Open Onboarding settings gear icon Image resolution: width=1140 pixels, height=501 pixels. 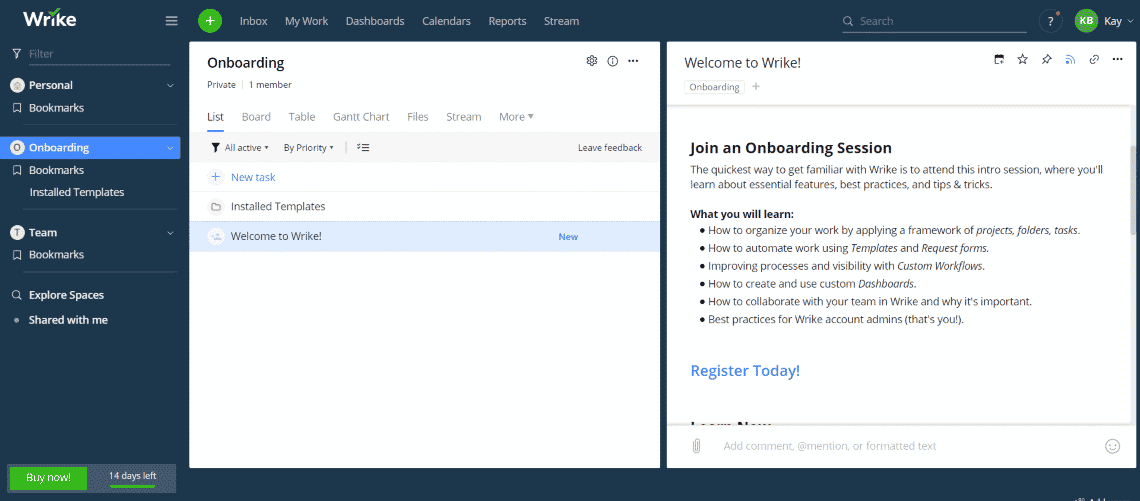pos(591,61)
